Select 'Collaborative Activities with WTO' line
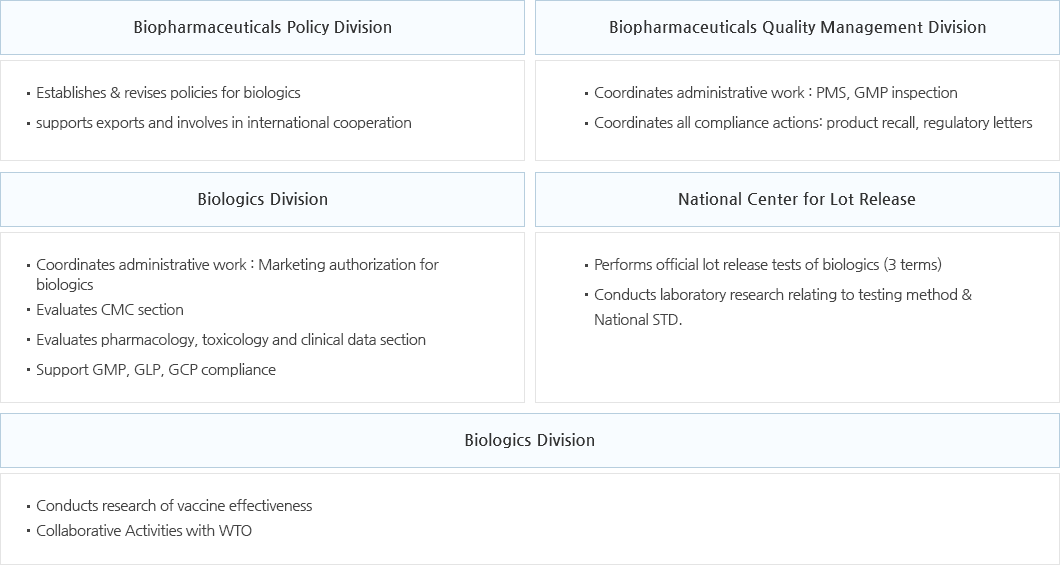1060x565 pixels. [x=144, y=531]
